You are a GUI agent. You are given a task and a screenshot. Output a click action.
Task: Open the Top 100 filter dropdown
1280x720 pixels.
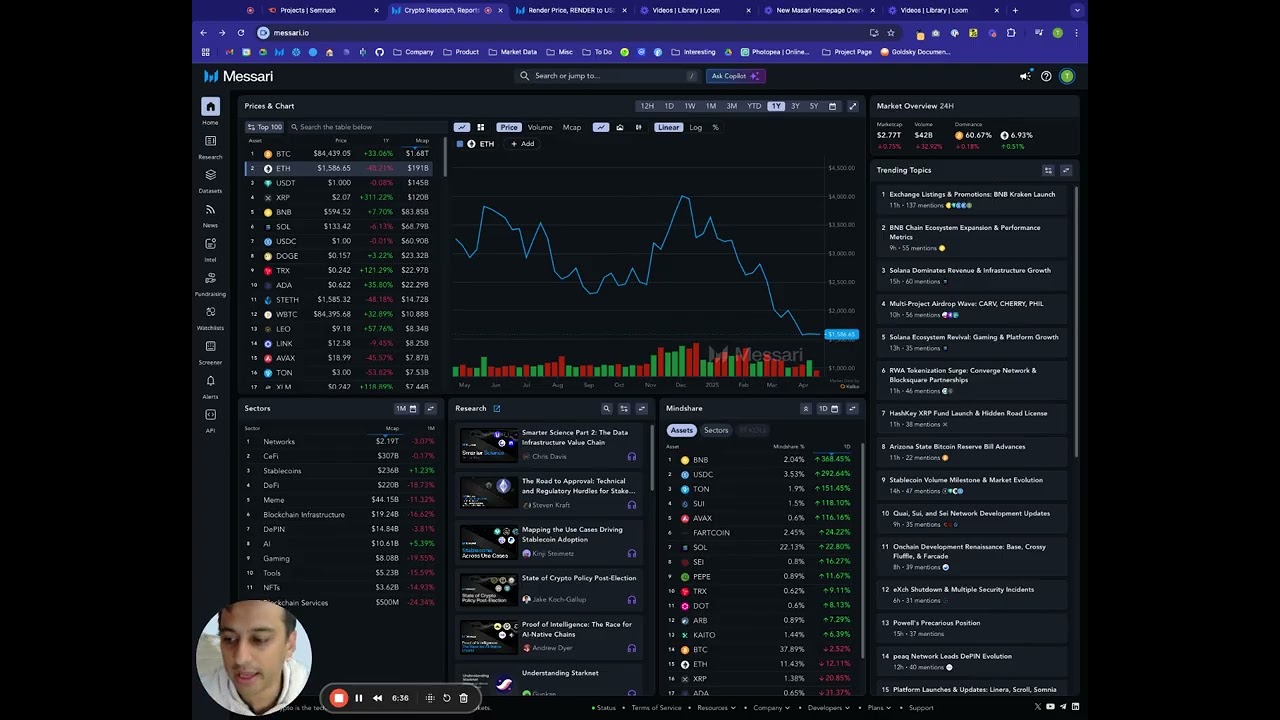[265, 127]
